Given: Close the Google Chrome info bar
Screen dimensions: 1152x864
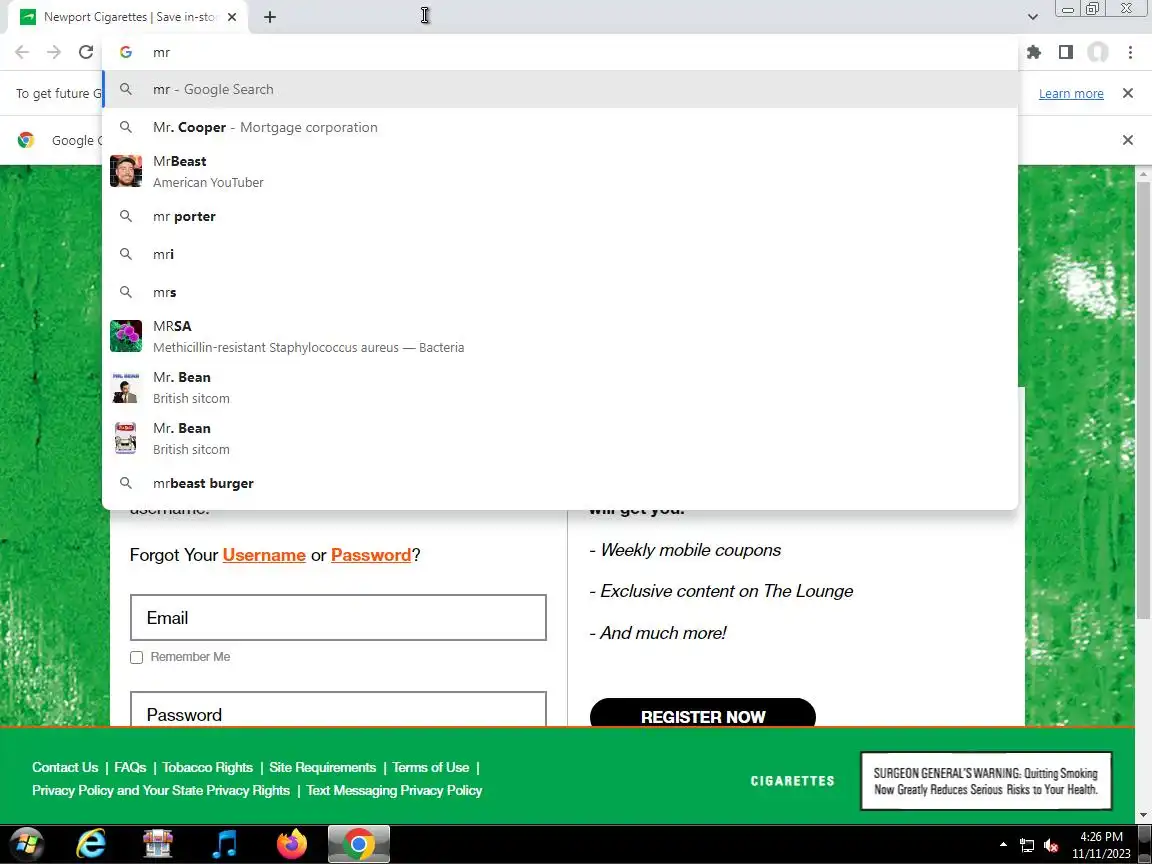Looking at the screenshot, I should (x=1128, y=140).
